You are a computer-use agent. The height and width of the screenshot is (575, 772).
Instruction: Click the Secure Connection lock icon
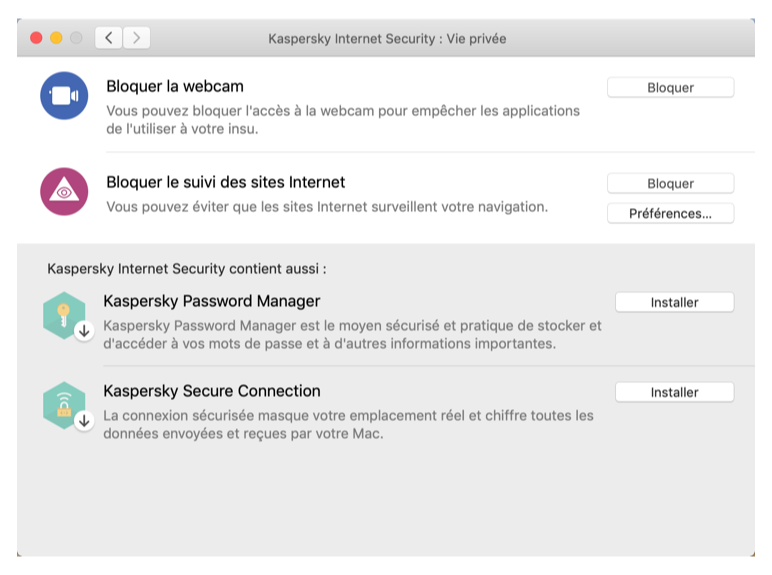[64, 405]
